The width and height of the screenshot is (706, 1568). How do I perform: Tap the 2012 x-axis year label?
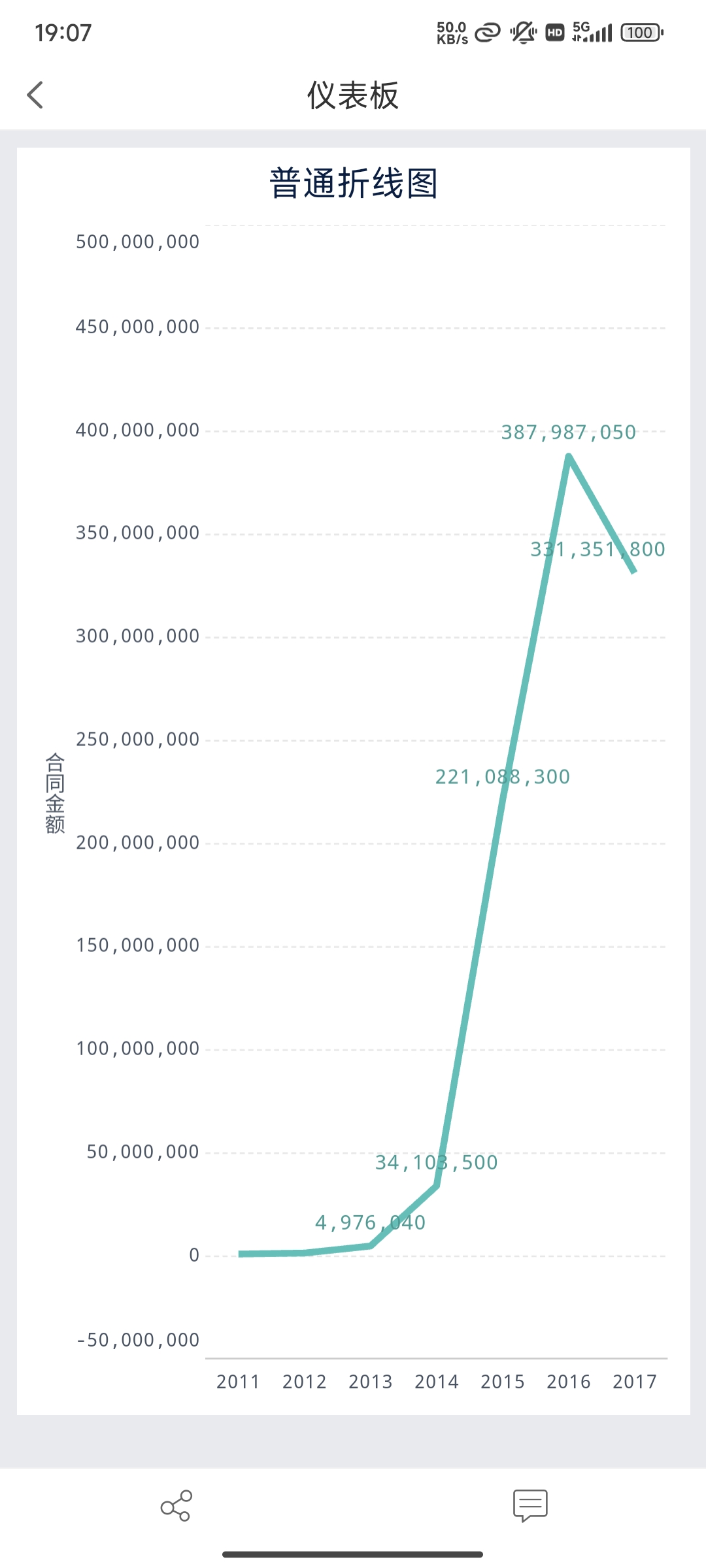point(304,1382)
